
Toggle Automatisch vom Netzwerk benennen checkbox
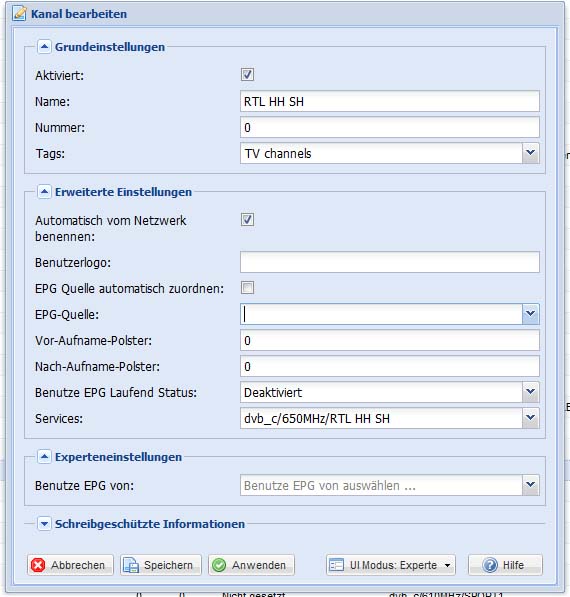click(x=247, y=220)
